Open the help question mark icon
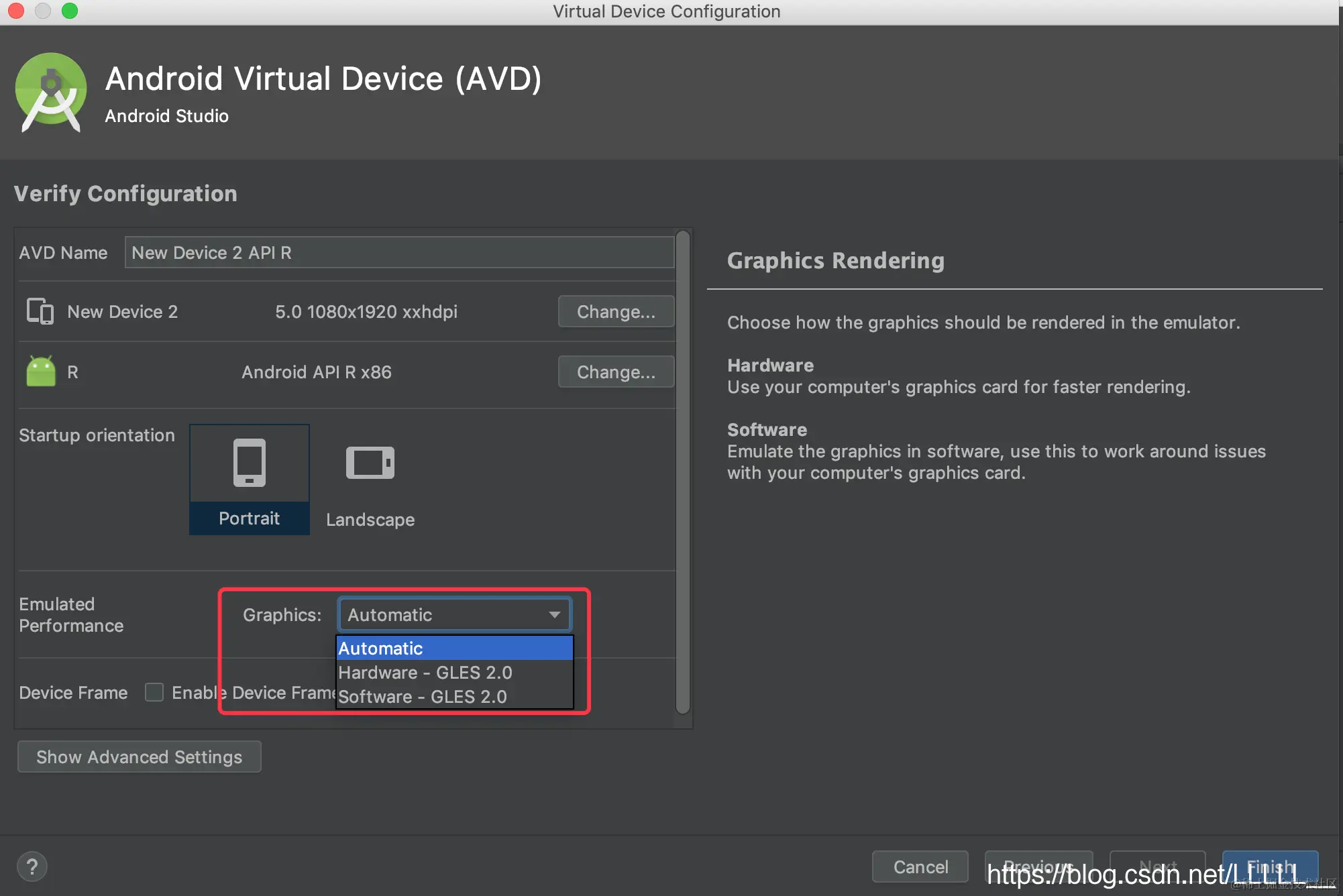Image resolution: width=1343 pixels, height=896 pixels. pos(32,866)
